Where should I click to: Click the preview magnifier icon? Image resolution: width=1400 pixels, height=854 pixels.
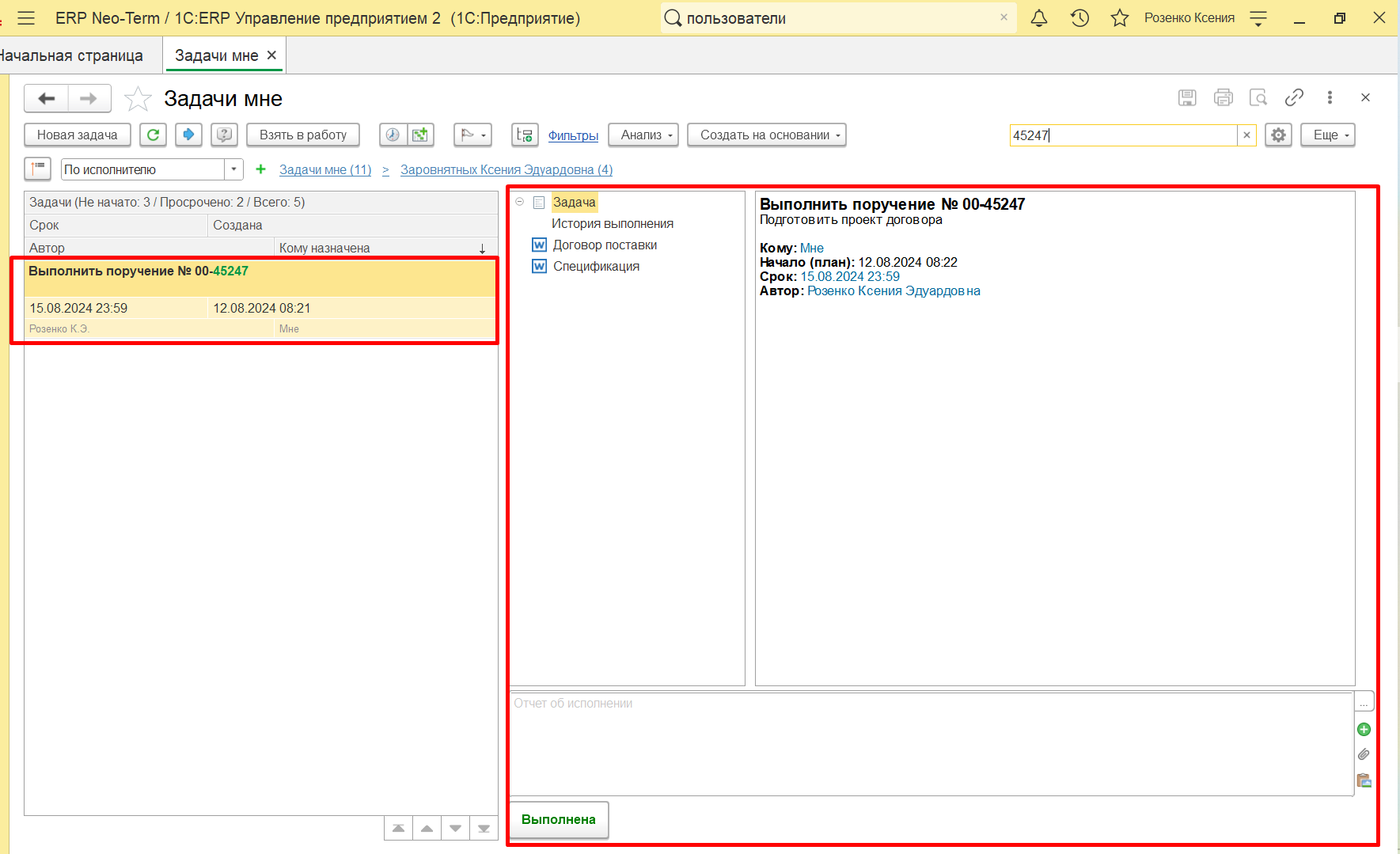click(1258, 97)
